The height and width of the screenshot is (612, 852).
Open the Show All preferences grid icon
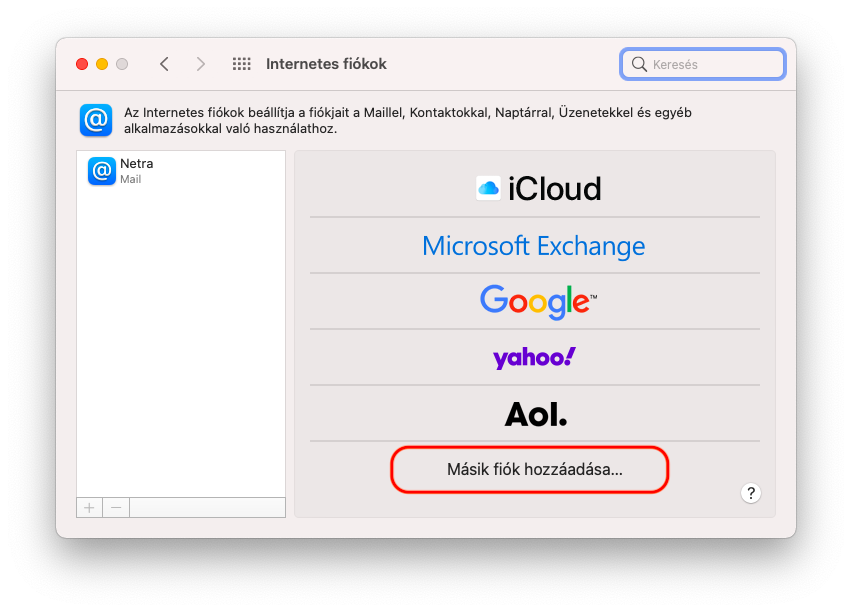coord(241,63)
